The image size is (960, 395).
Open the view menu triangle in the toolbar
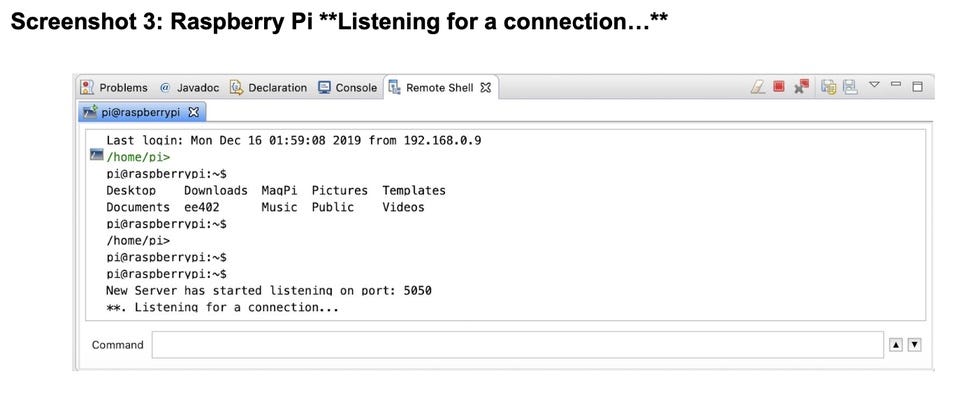[x=874, y=85]
